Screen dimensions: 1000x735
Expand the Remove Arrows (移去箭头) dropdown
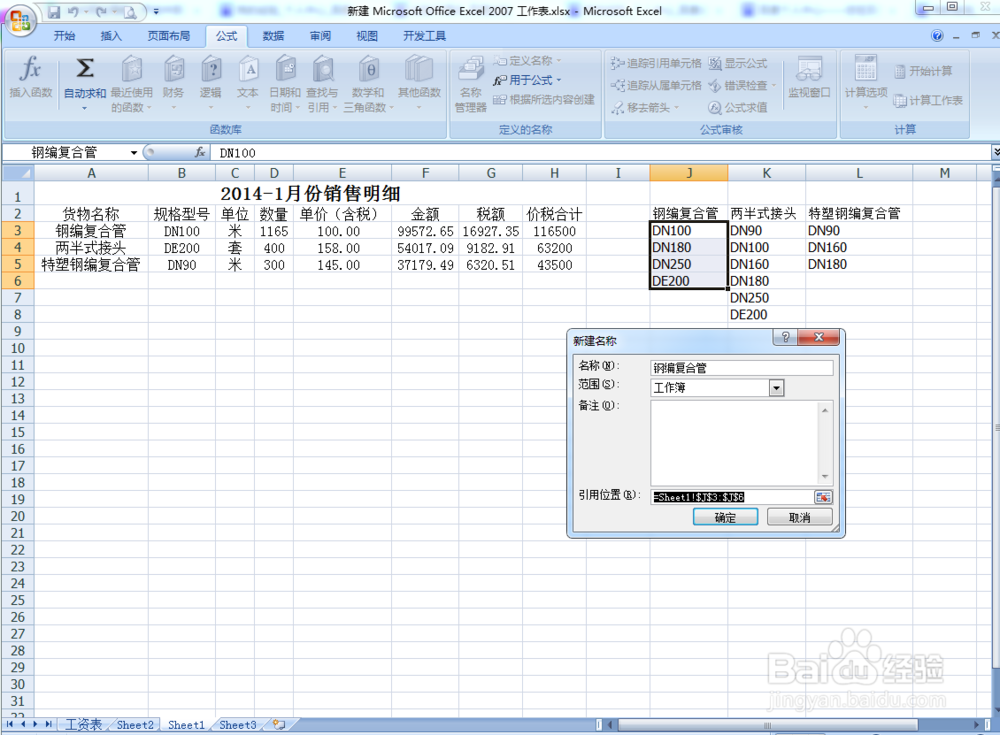pos(677,107)
